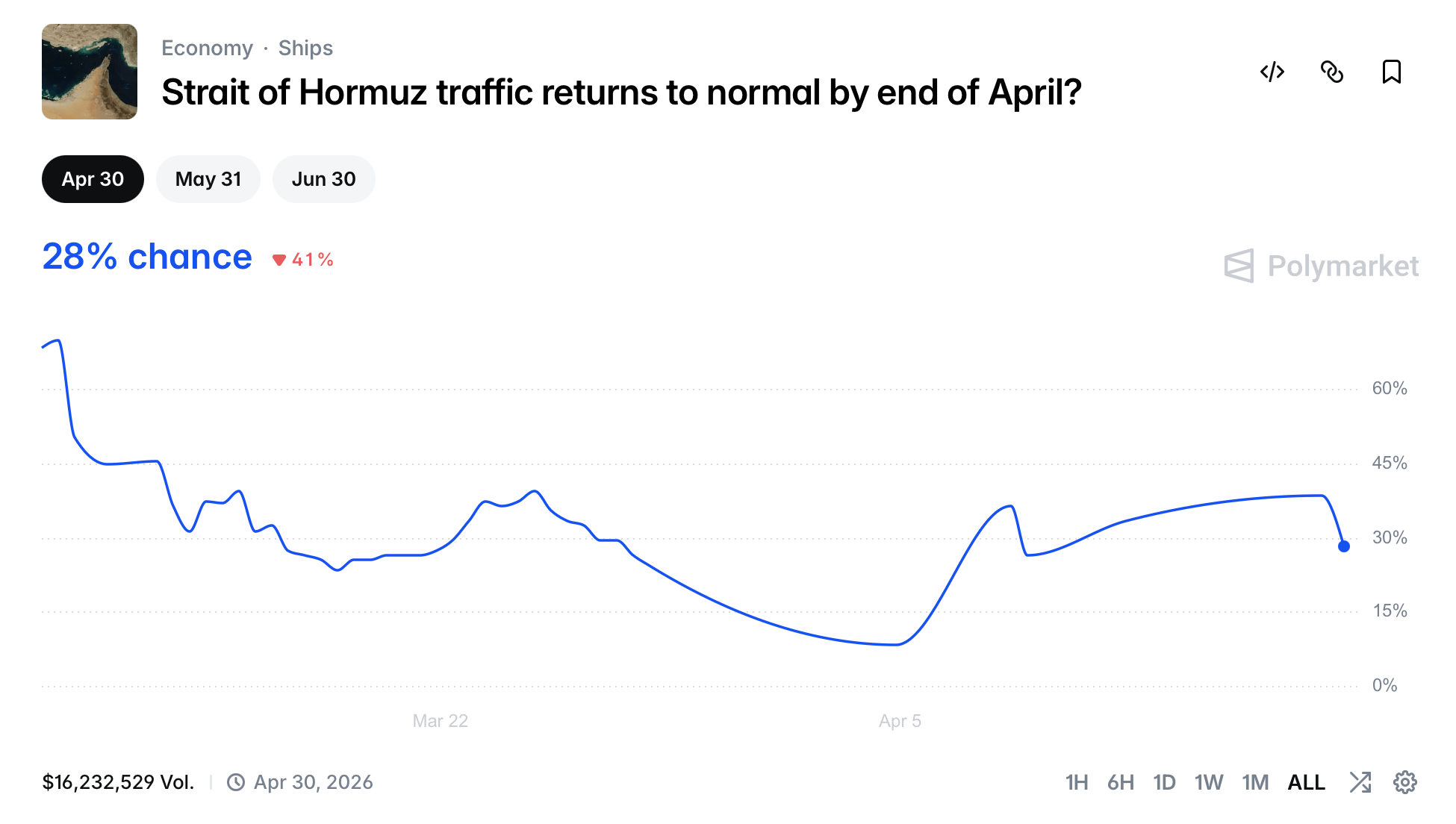Copy the market link icon

click(x=1332, y=72)
